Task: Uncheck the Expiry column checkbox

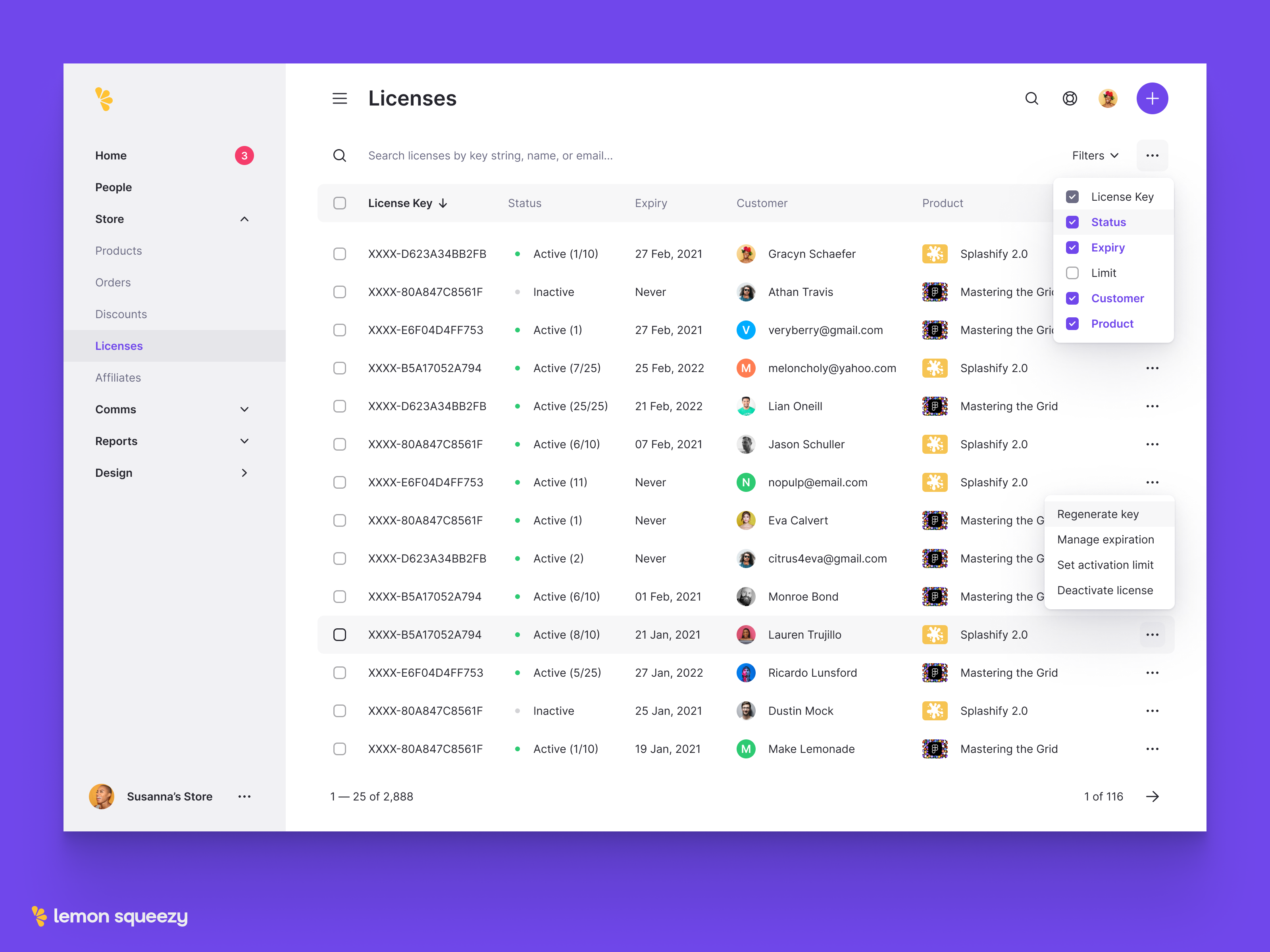Action: (1072, 248)
